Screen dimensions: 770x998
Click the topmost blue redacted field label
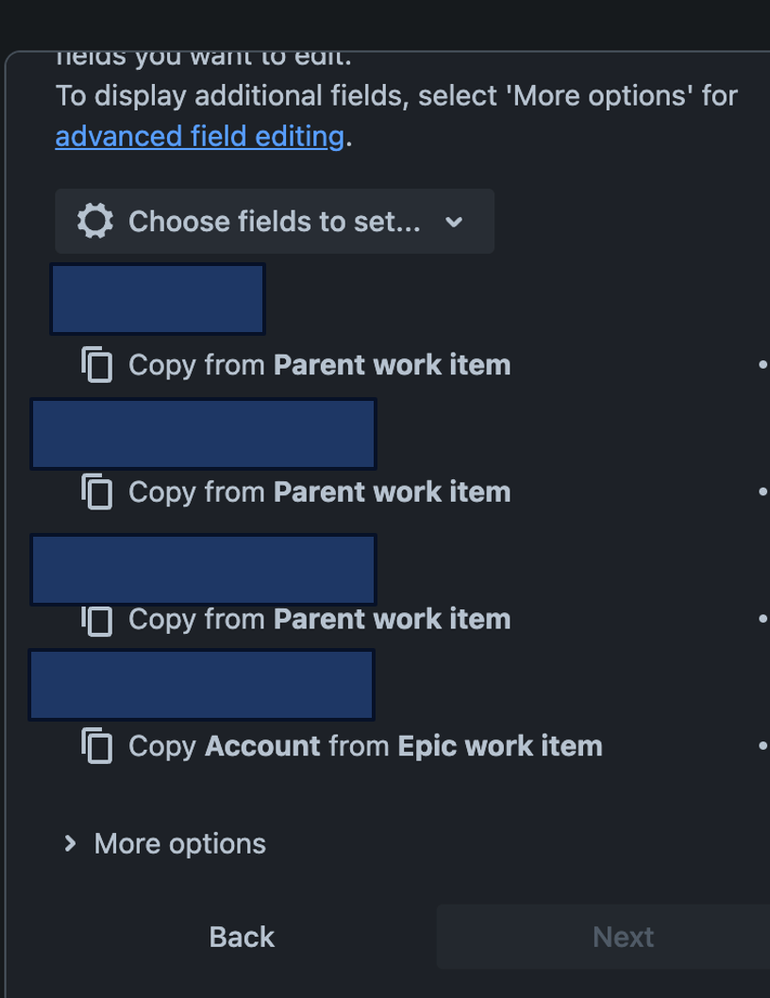(x=157, y=299)
